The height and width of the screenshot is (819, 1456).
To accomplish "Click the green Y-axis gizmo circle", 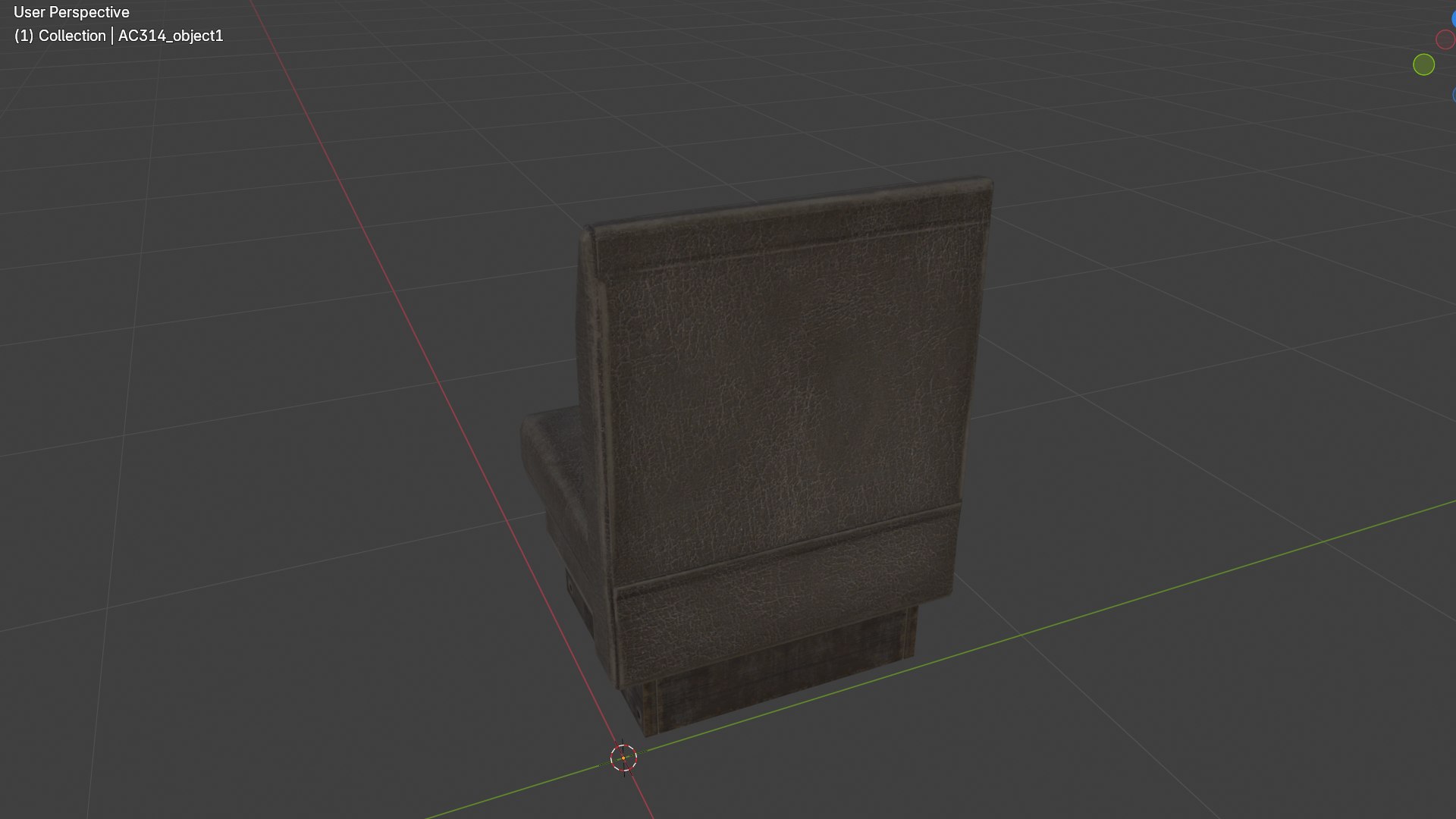I will tap(1423, 65).
